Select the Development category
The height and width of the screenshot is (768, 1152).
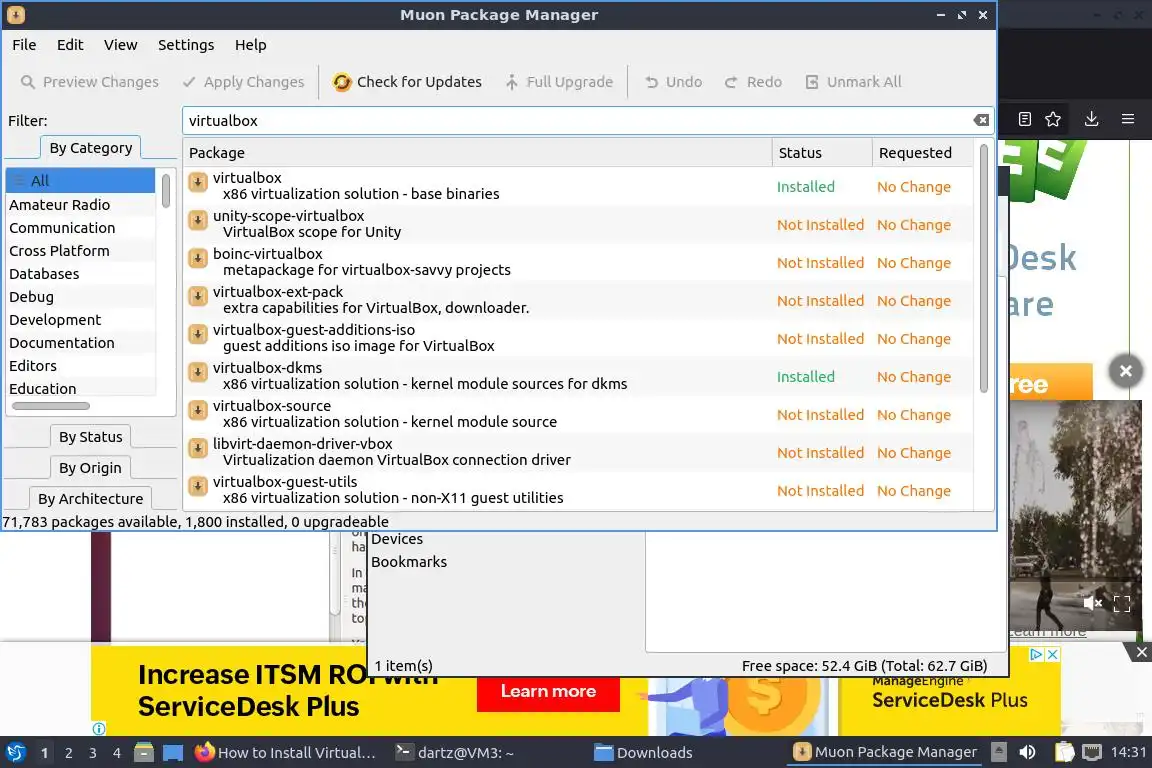(x=81, y=320)
